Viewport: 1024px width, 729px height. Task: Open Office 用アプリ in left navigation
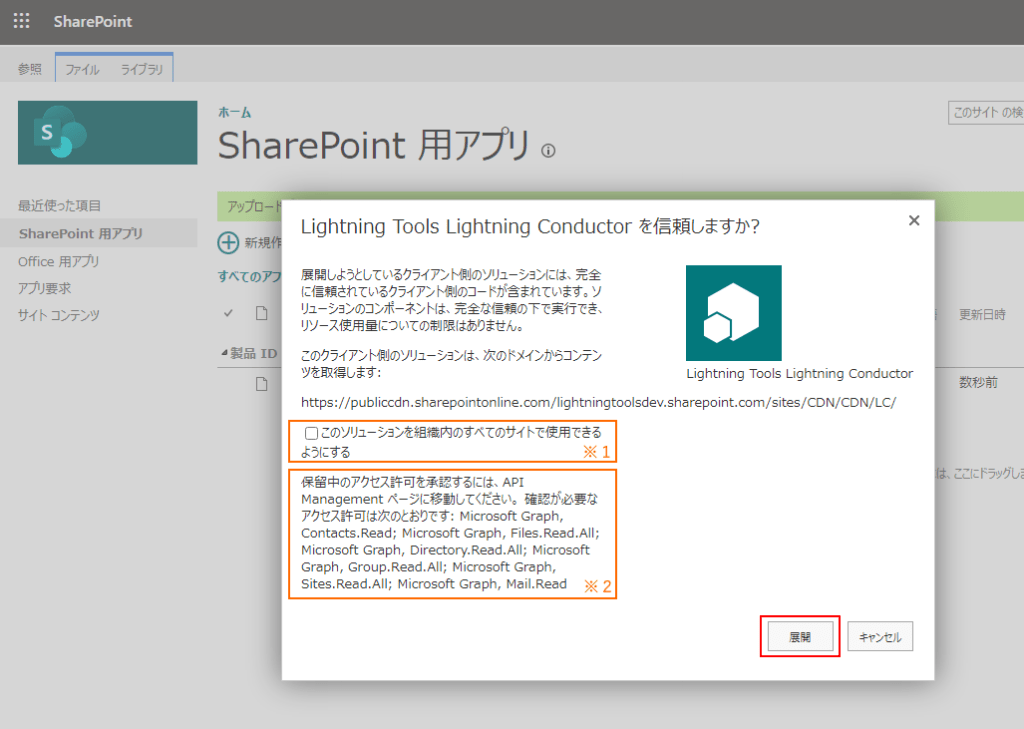click(58, 262)
